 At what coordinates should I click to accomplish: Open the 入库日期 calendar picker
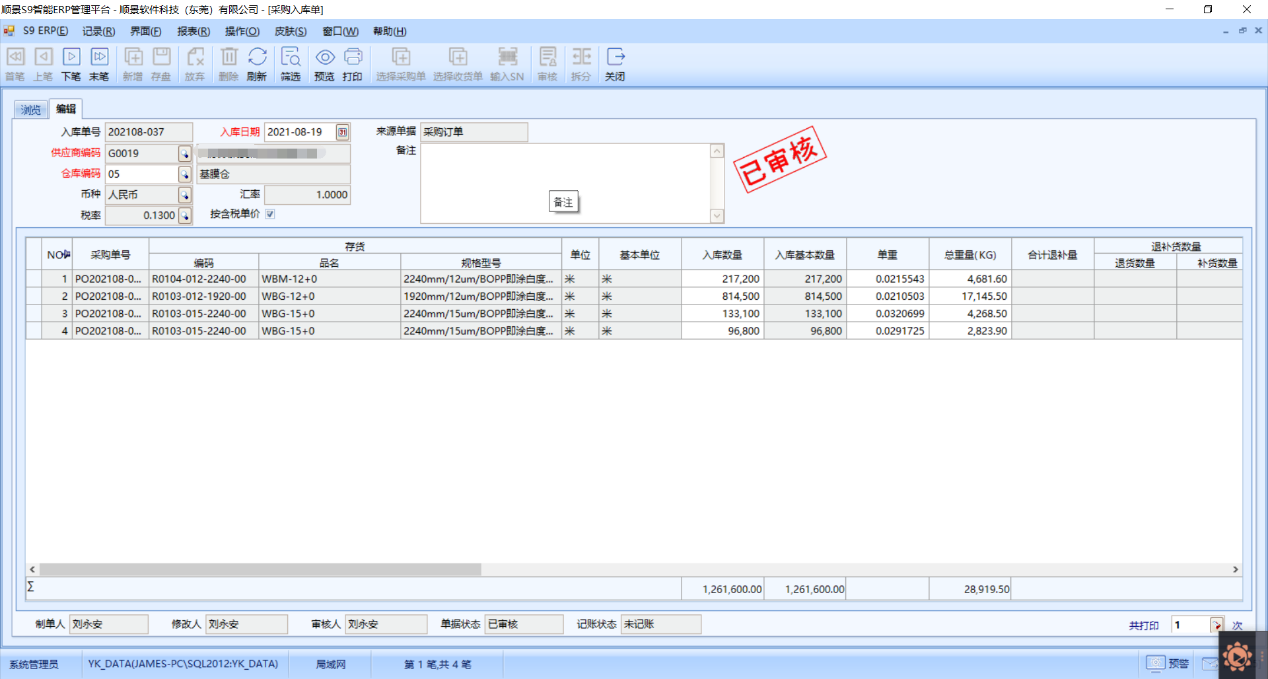point(342,132)
